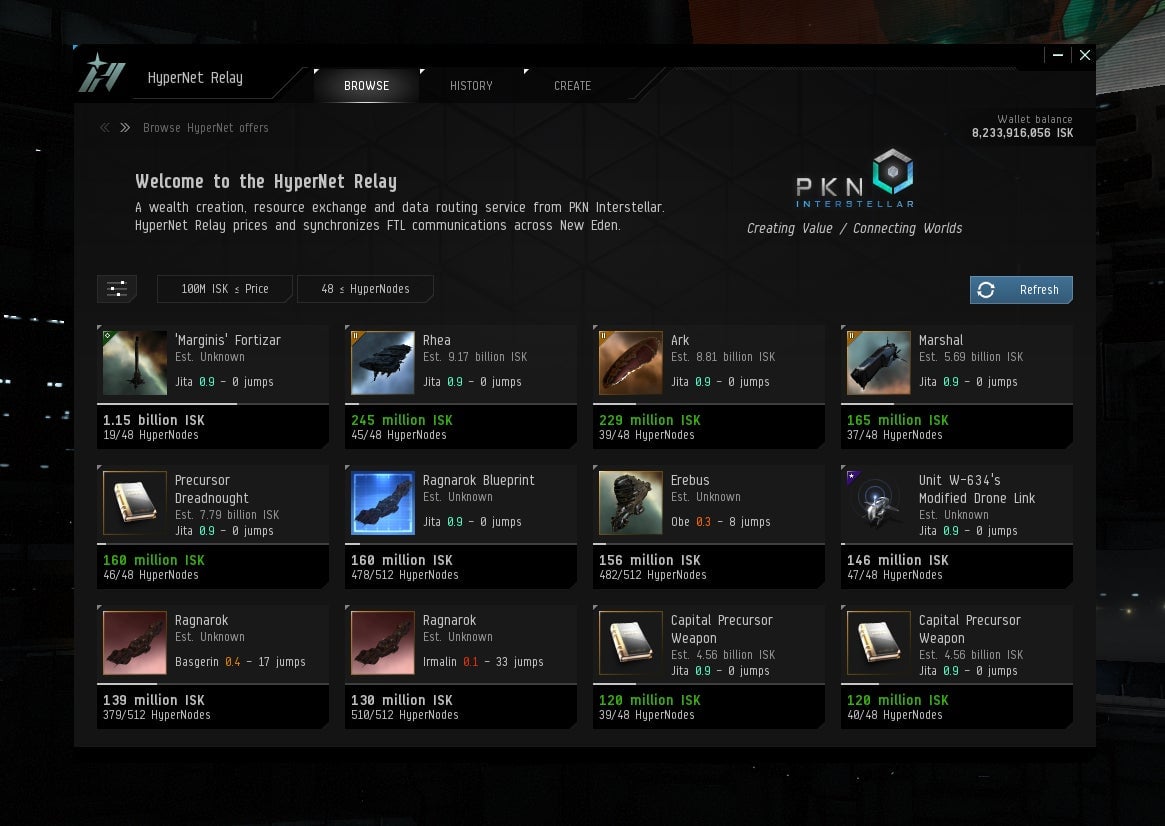Click the Ragnarok Blueprint icon
This screenshot has height=826, width=1165.
pyautogui.click(x=383, y=503)
